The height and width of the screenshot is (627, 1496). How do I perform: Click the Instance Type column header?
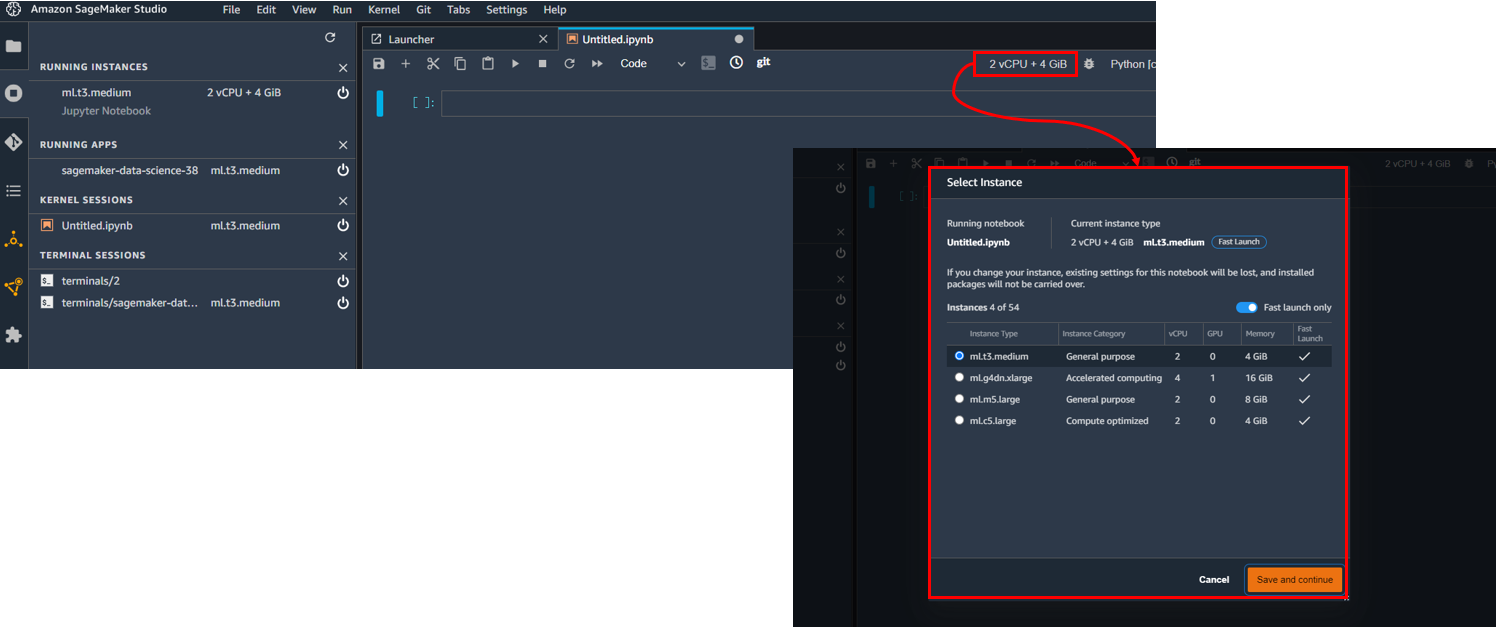pyautogui.click(x=994, y=334)
